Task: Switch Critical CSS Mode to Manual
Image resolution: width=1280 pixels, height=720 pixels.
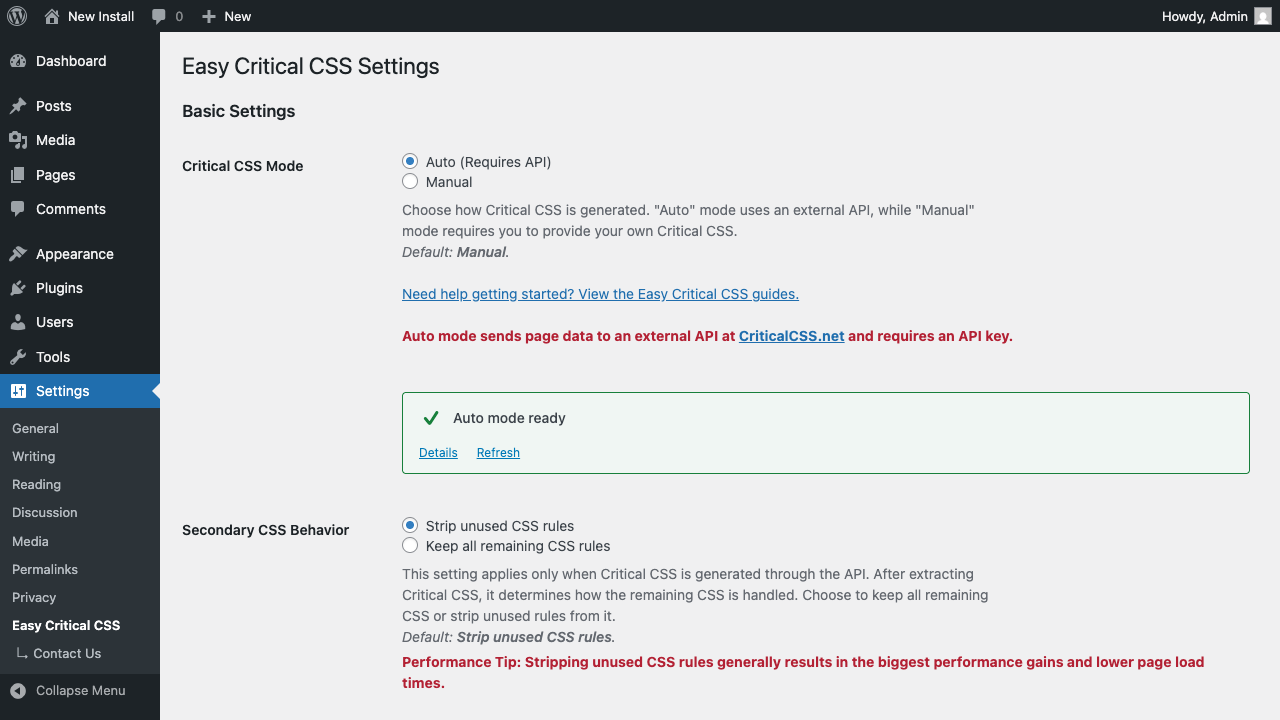Action: point(409,181)
